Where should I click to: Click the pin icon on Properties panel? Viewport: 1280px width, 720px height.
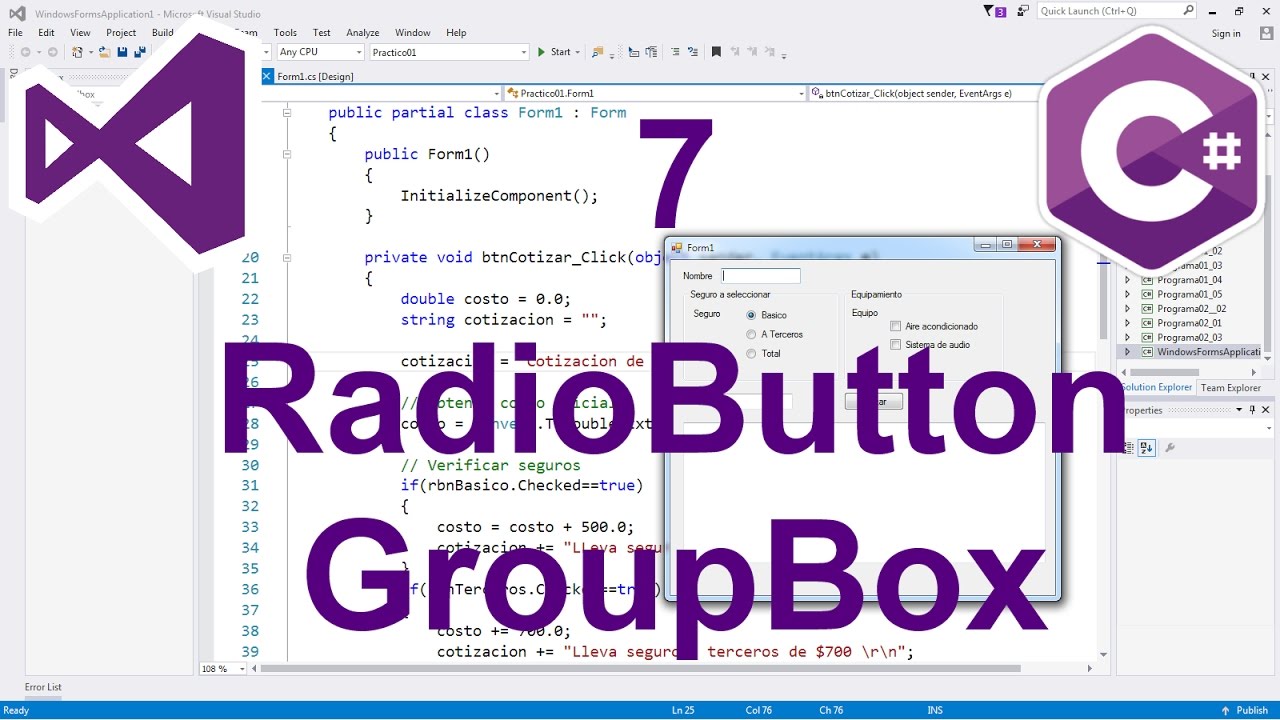click(1252, 410)
